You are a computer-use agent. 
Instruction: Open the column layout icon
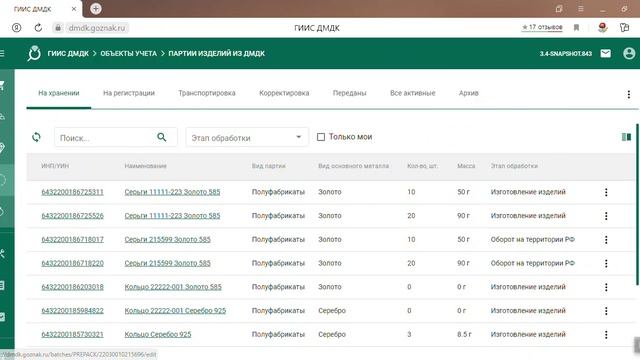click(626, 137)
